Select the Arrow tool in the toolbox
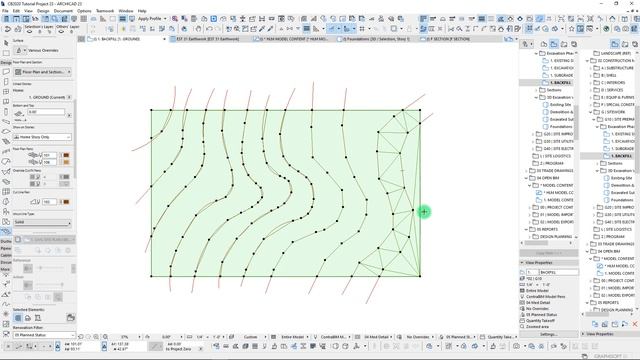 coord(6,43)
